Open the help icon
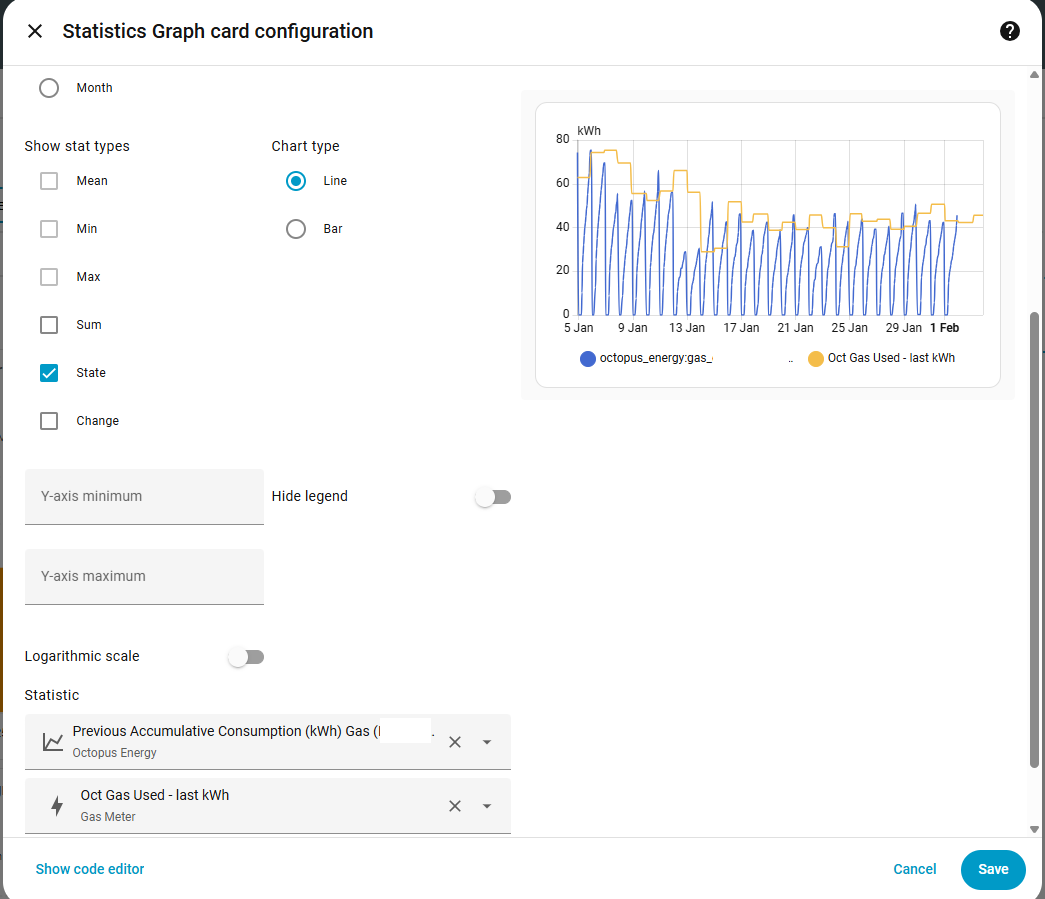The width and height of the screenshot is (1045, 899). [1010, 31]
